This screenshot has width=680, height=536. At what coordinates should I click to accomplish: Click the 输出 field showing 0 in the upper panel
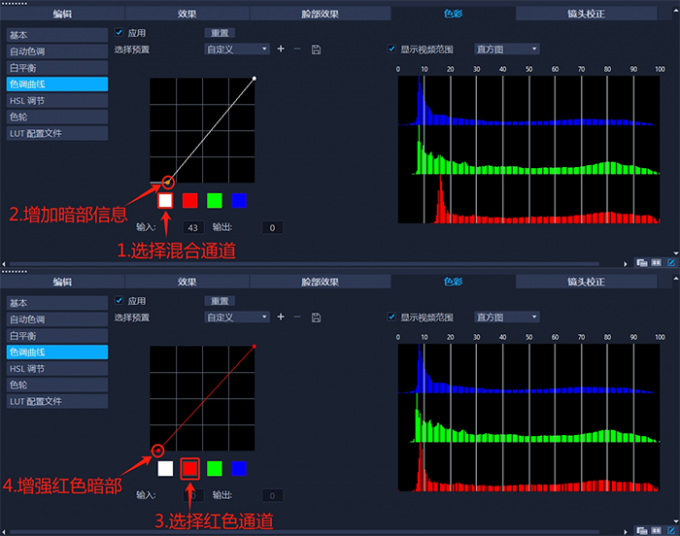pyautogui.click(x=272, y=228)
